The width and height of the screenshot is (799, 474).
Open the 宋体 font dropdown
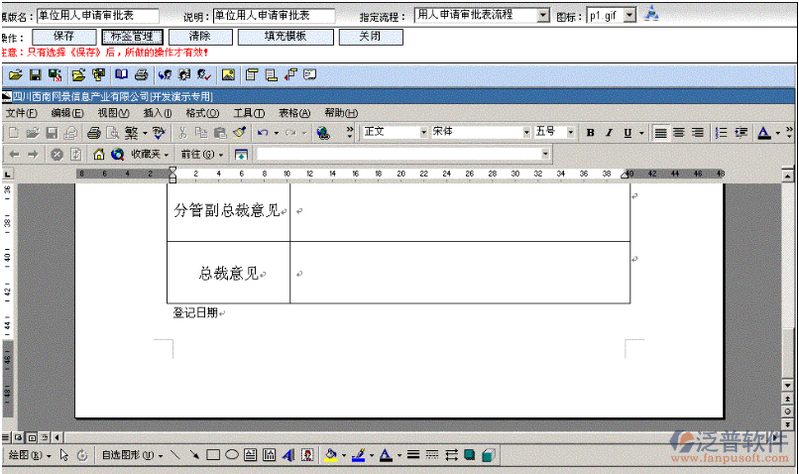(x=526, y=133)
